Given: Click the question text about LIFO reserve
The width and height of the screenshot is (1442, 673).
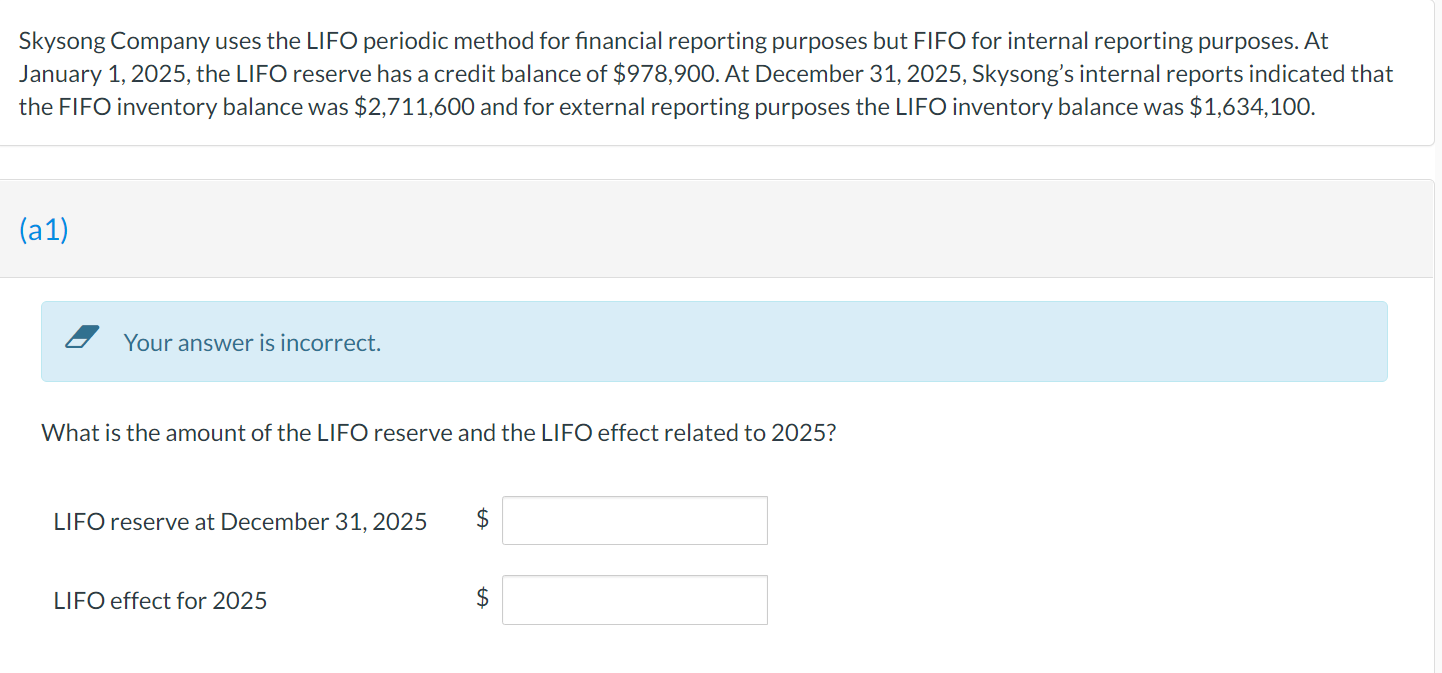Looking at the screenshot, I should tap(438, 432).
